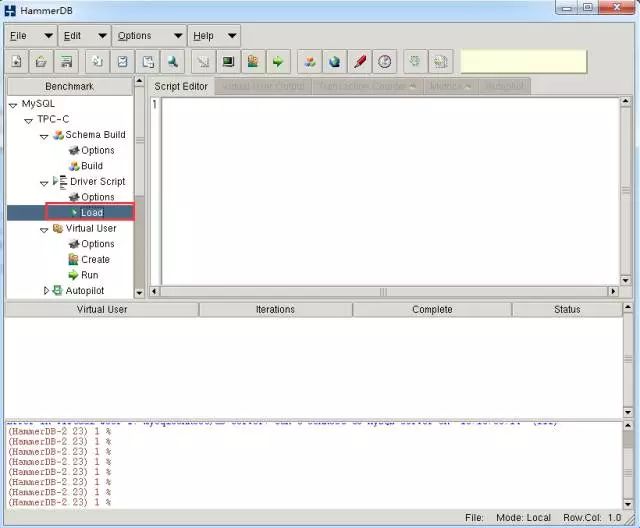Click the Copy toolbar icon
The height and width of the screenshot is (528, 640).
point(98,62)
